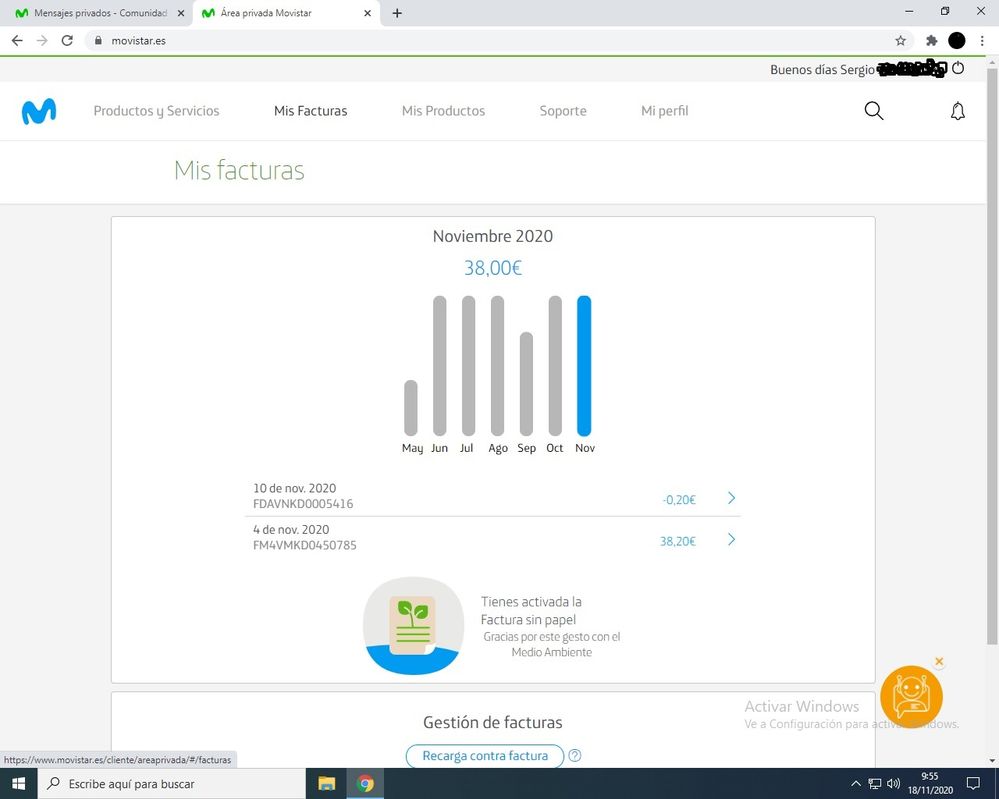
Task: Dismiss the chatbot with orange X
Action: tap(939, 661)
